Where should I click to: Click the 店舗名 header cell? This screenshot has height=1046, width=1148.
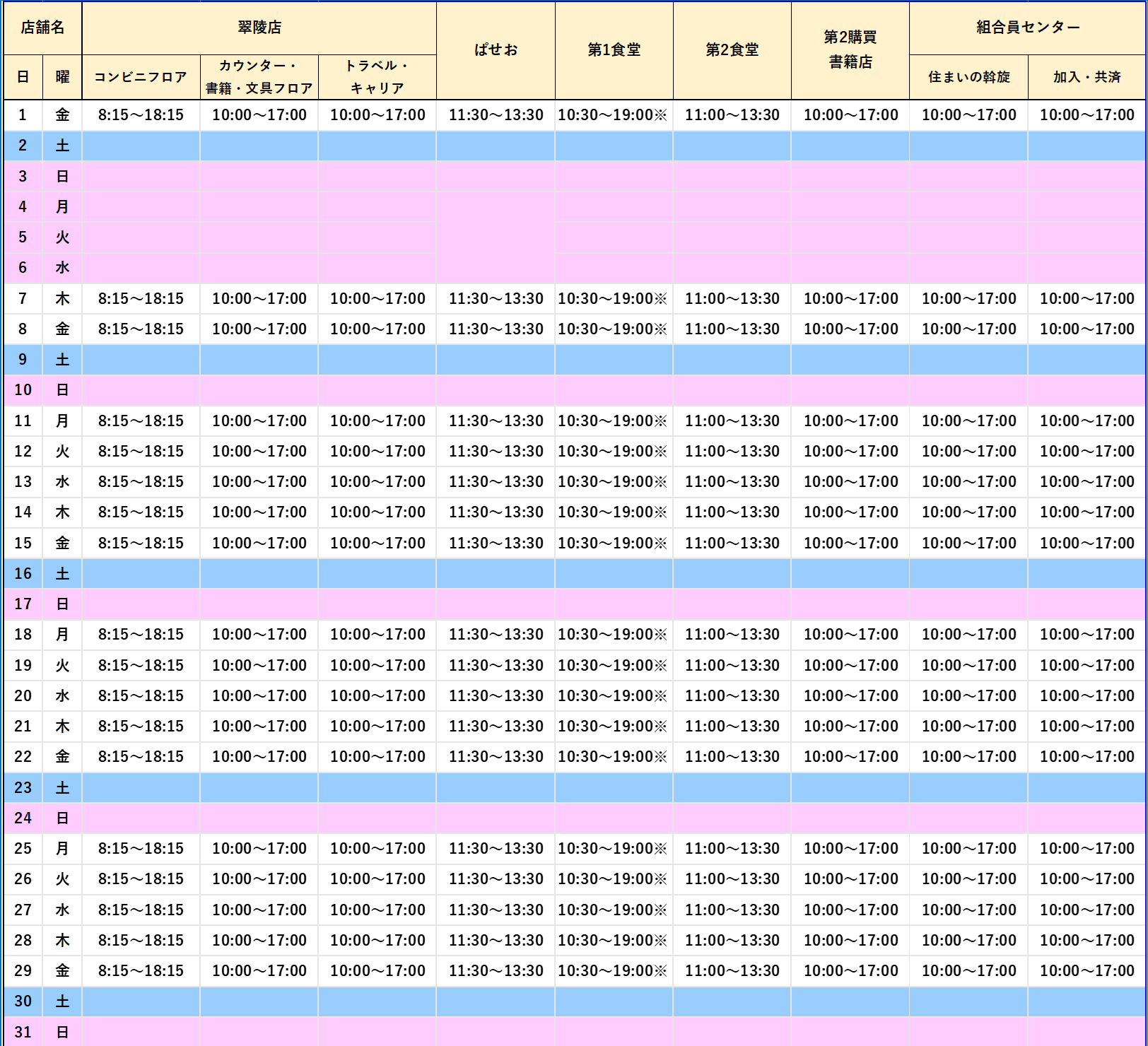pos(42,28)
